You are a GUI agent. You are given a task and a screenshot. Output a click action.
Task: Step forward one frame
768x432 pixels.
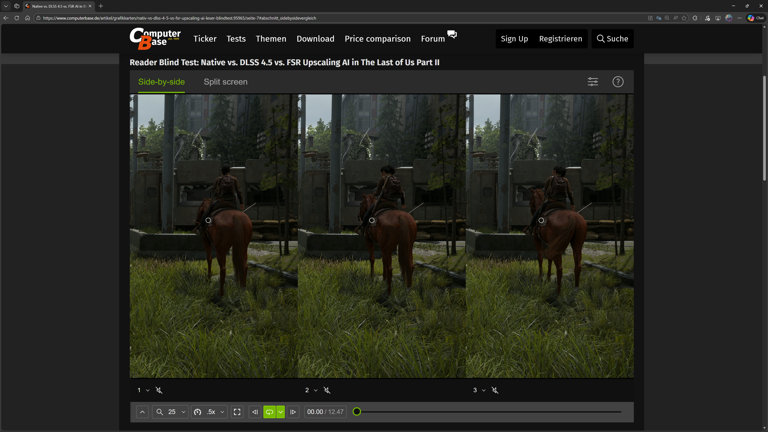(293, 412)
